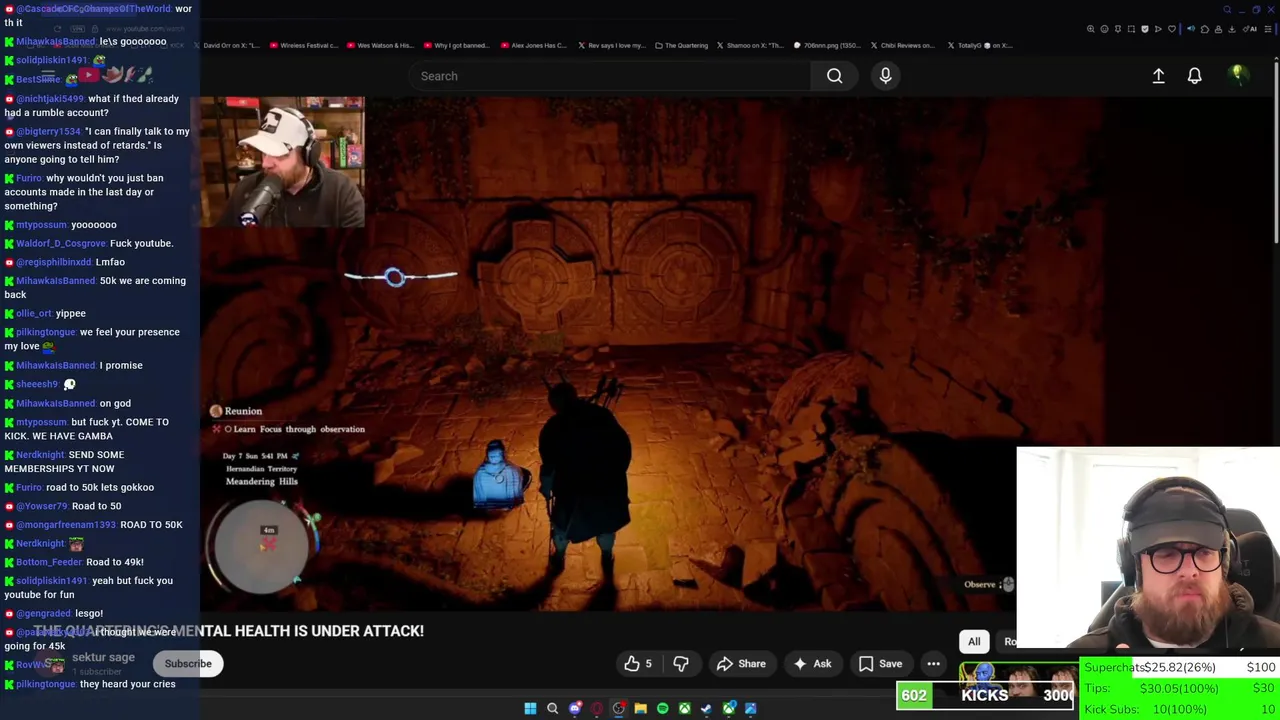The image size is (1280, 720).
Task: Switch to the Wes Watson & His tab
Action: [379, 45]
